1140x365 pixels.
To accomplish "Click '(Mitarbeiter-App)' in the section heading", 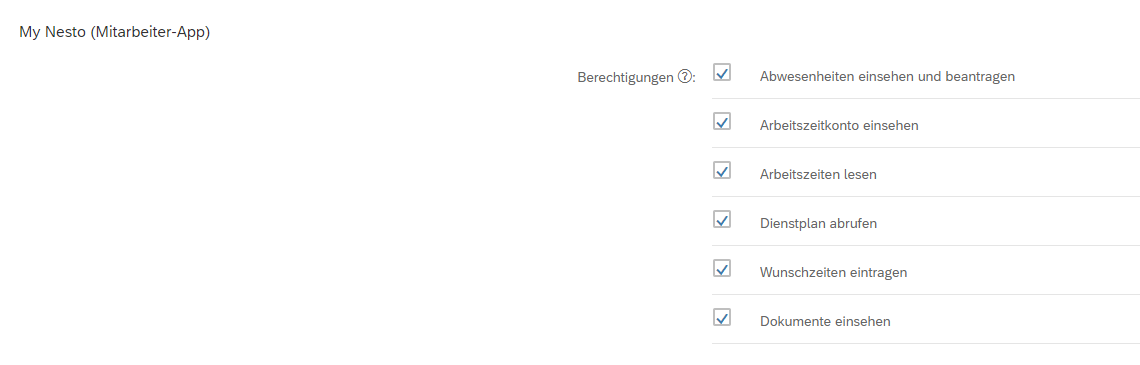I will point(150,33).
